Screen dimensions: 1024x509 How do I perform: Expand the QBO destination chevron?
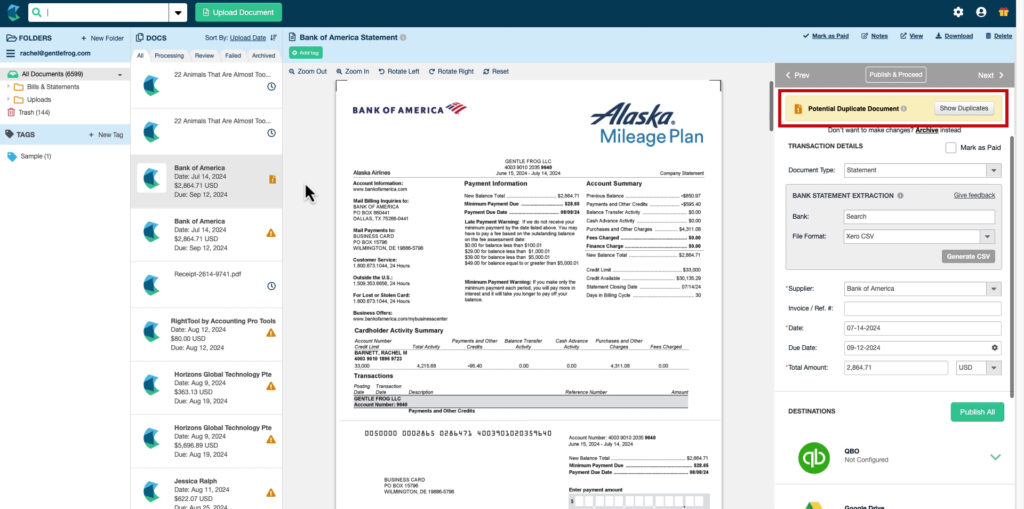(995, 457)
